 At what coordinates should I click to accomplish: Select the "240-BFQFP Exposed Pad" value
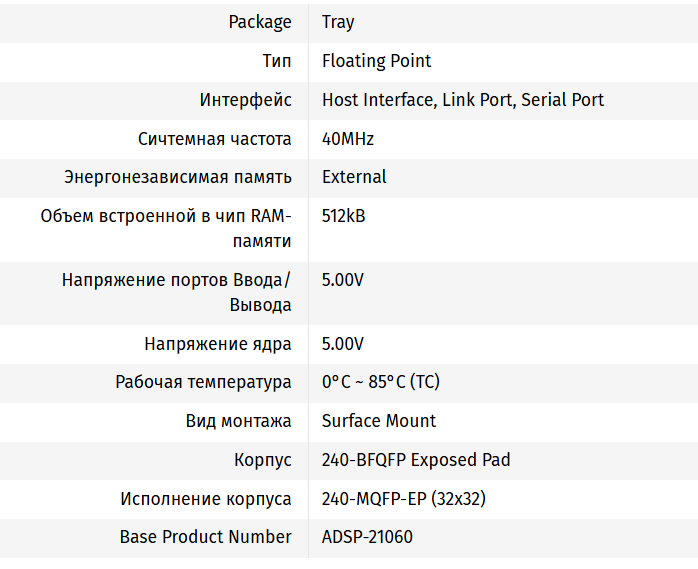click(x=416, y=460)
